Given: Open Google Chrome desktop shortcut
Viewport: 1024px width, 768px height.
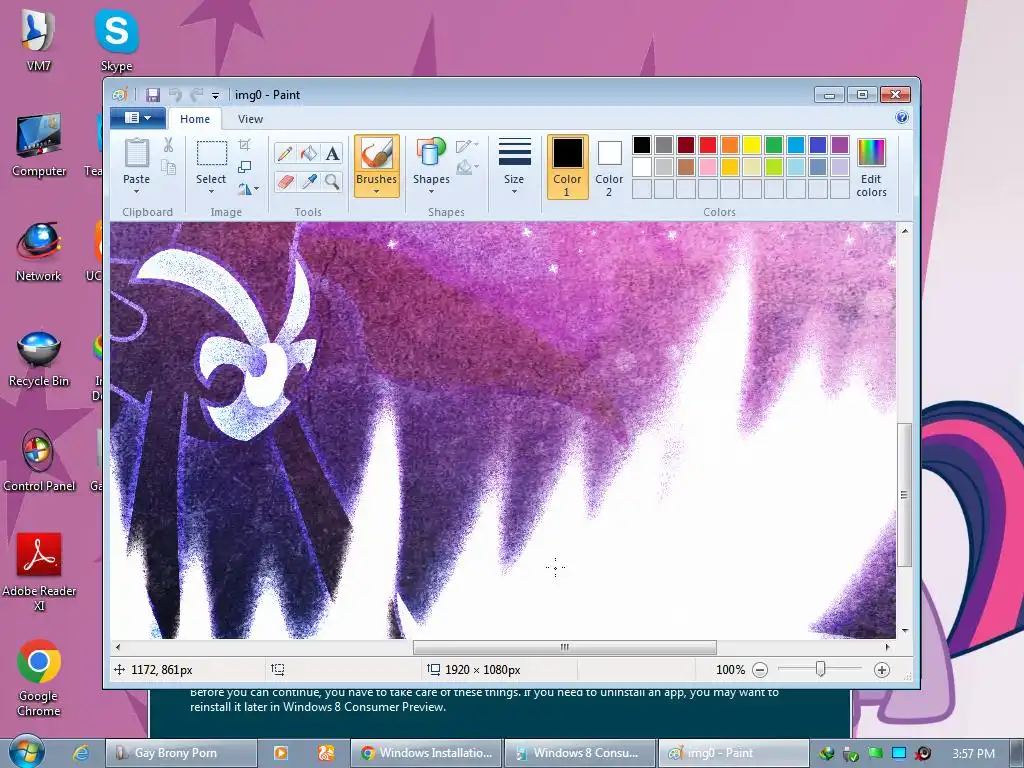Looking at the screenshot, I should [39, 677].
